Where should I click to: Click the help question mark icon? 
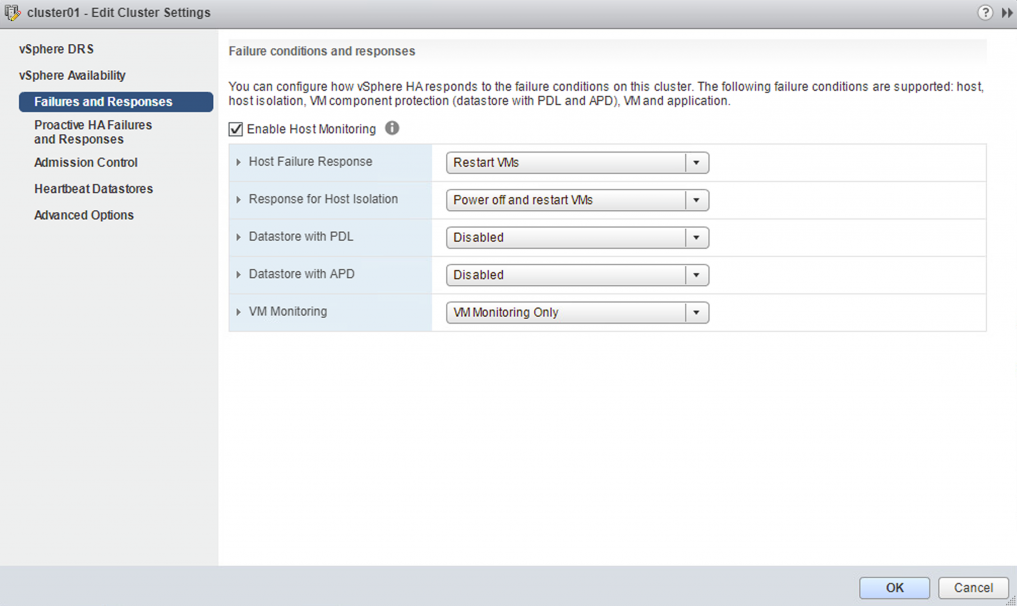[x=985, y=12]
